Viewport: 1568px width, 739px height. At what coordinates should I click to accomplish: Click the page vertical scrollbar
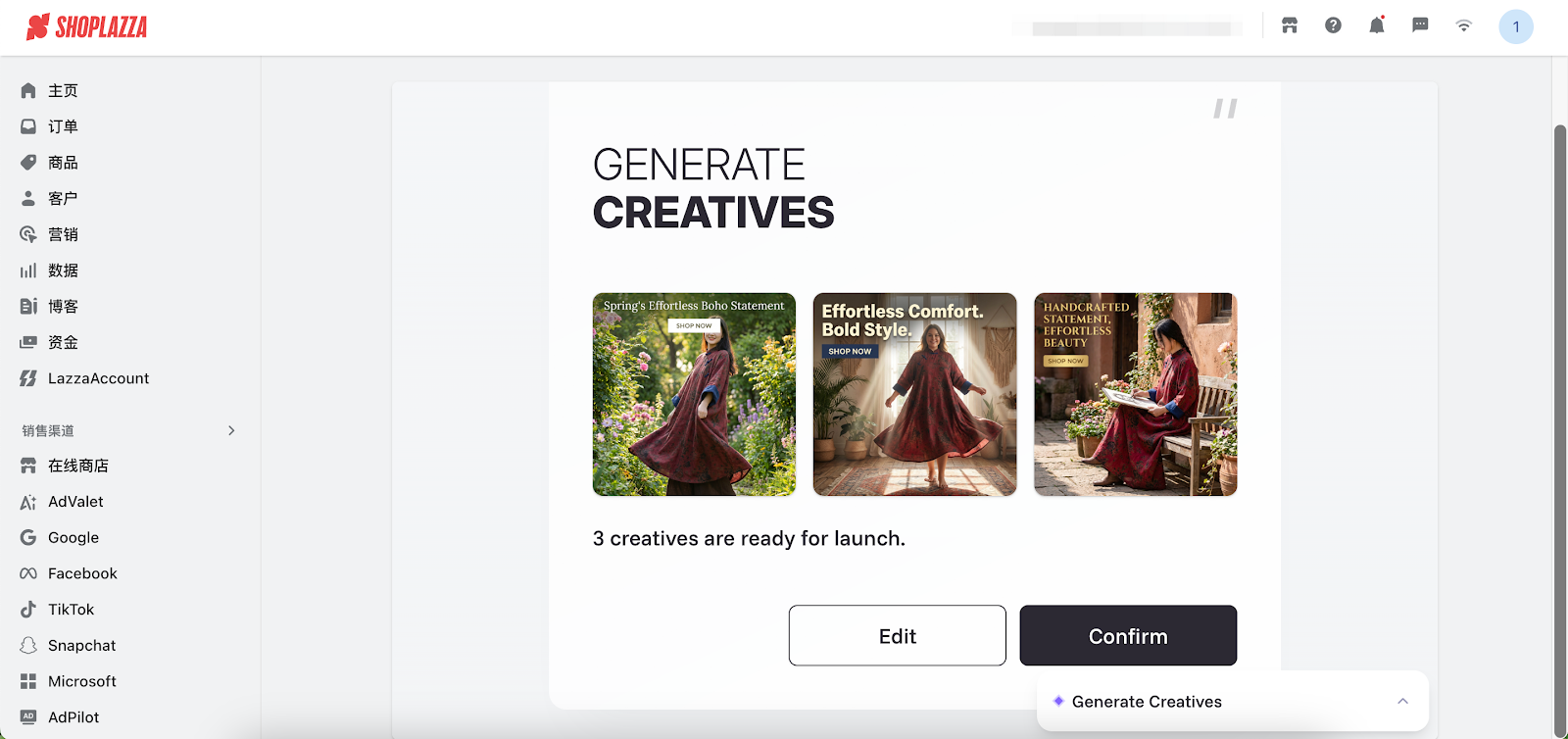[x=1560, y=430]
